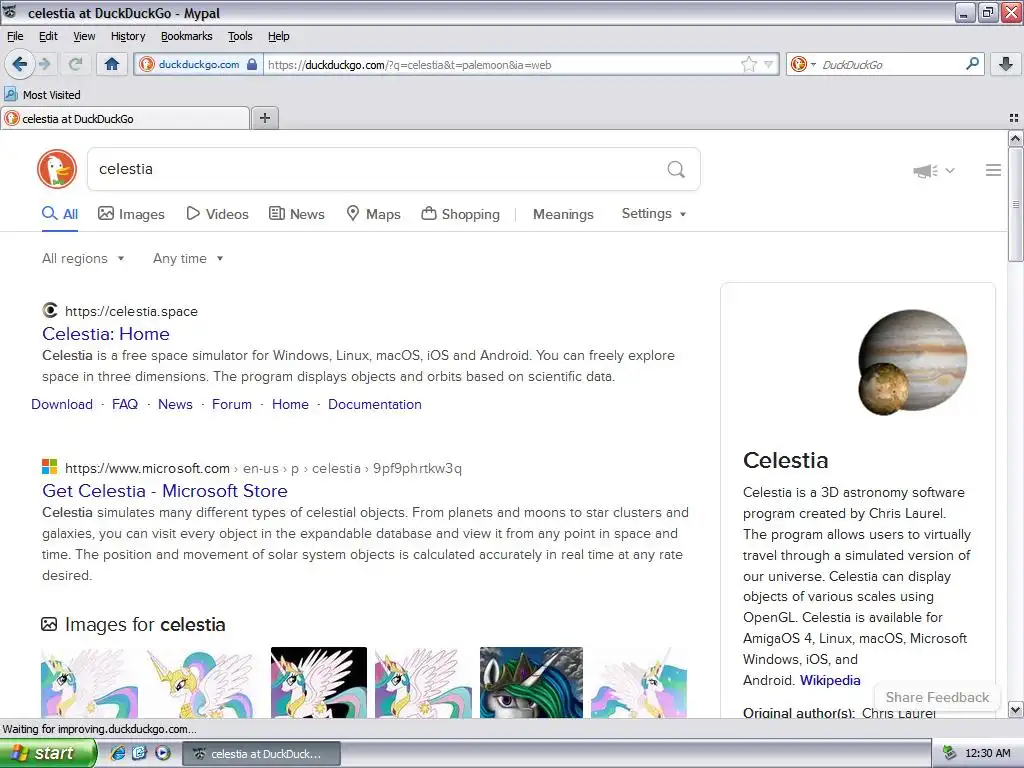This screenshot has width=1024, height=768.
Task: Click the tab groups icon beside tab strip
Action: 1014,118
